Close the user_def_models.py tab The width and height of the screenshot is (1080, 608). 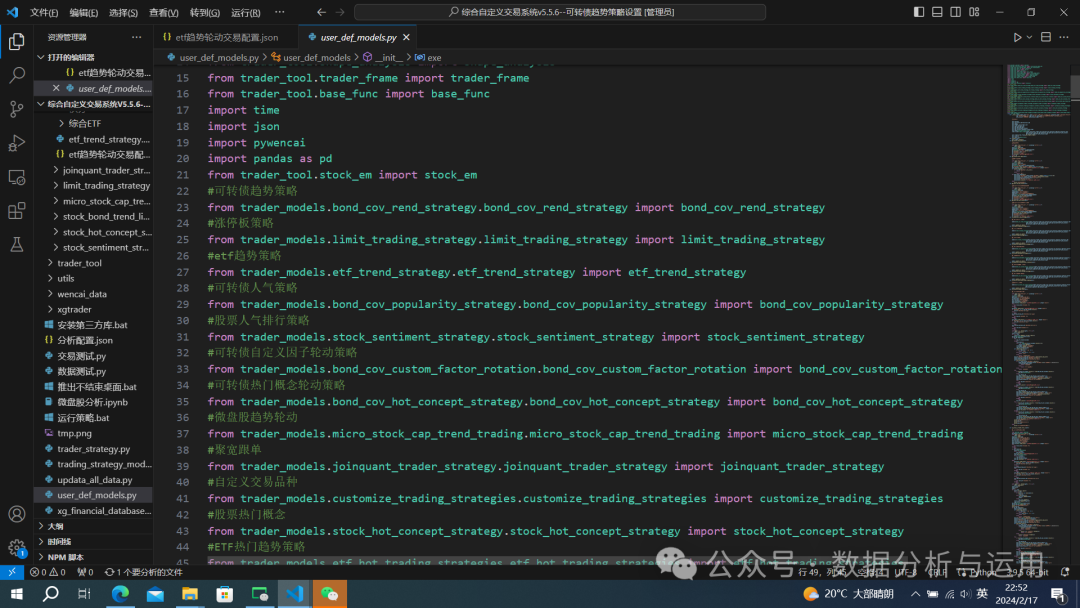pos(406,37)
